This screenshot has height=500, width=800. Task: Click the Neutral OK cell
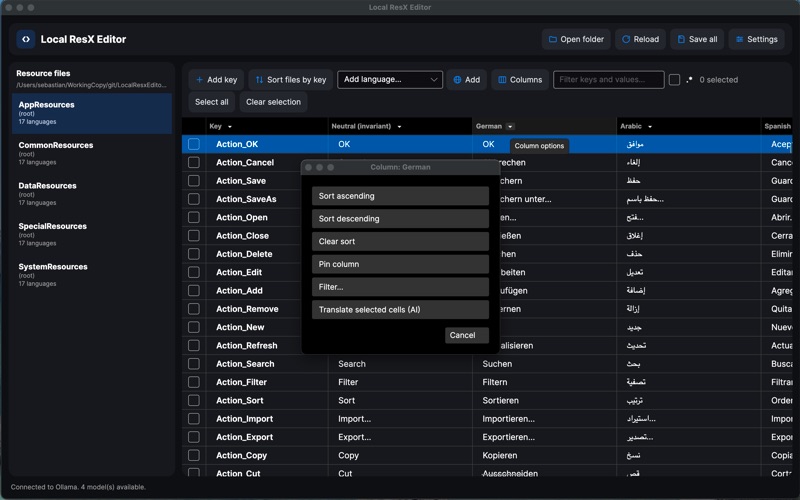[400, 144]
